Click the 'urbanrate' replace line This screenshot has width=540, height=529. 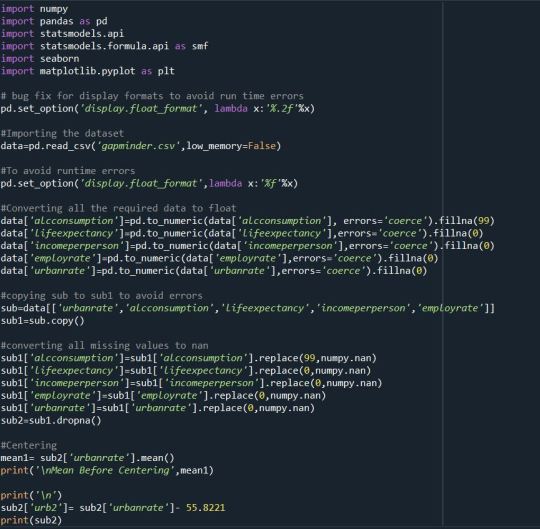pyautogui.click(x=158, y=408)
